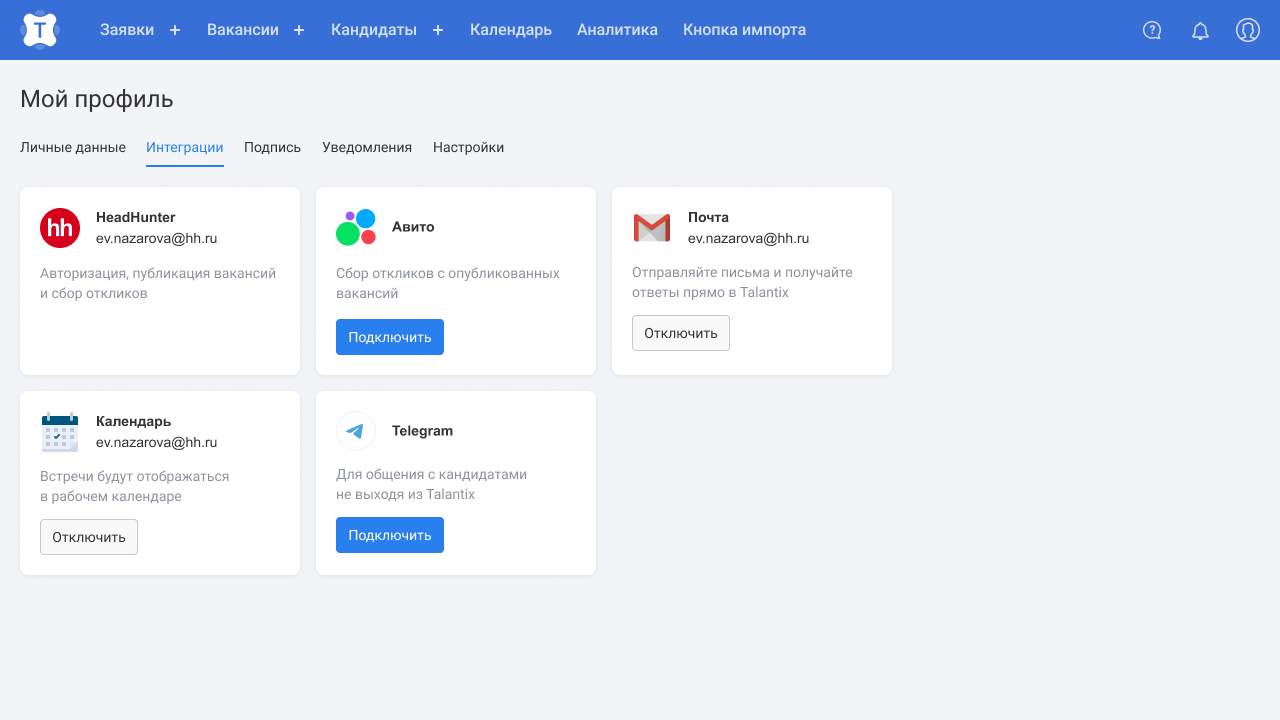Click the Почта card title
This screenshot has height=720, width=1280.
pos(708,217)
